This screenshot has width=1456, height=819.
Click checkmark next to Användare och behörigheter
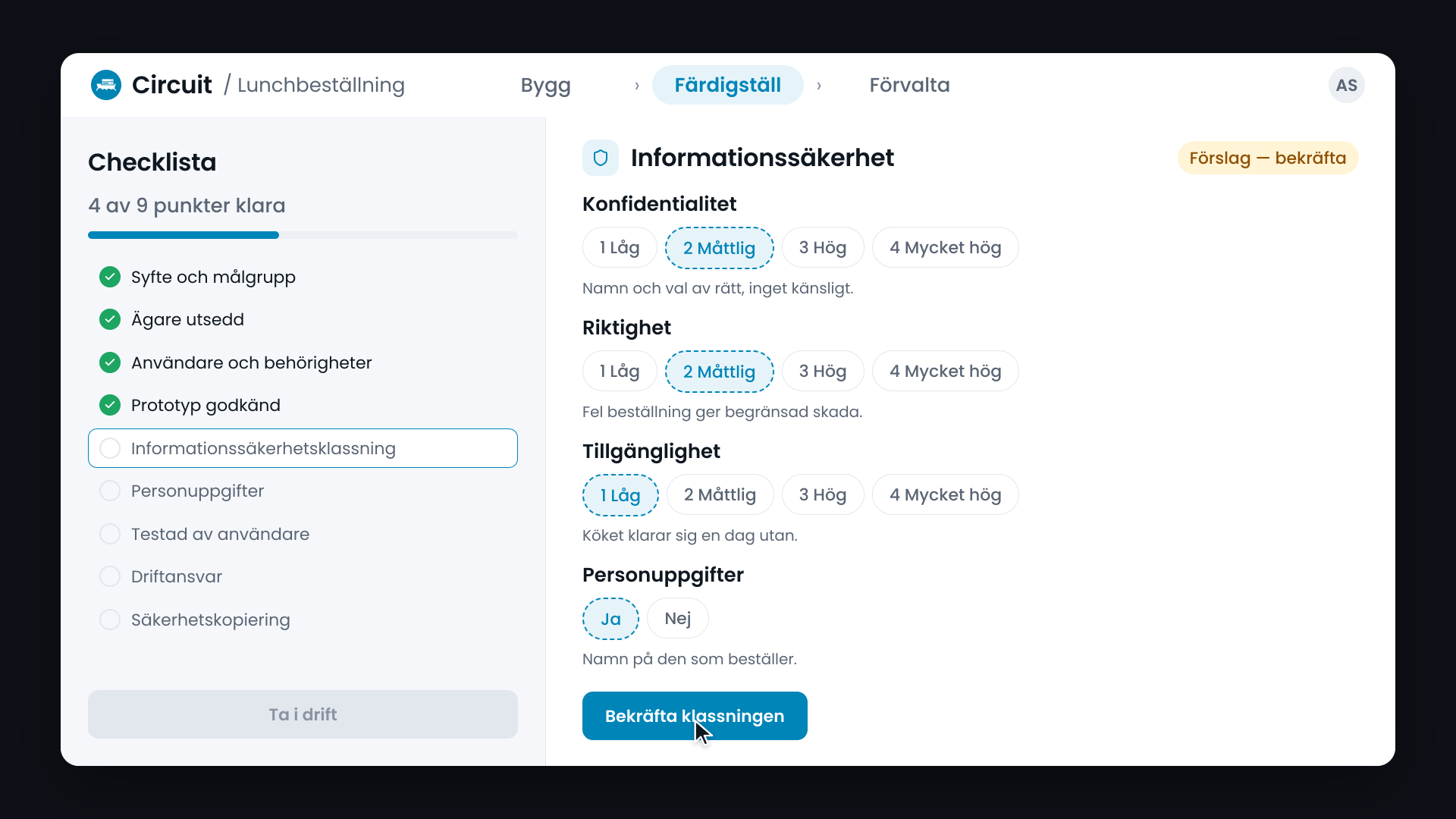[x=110, y=362]
